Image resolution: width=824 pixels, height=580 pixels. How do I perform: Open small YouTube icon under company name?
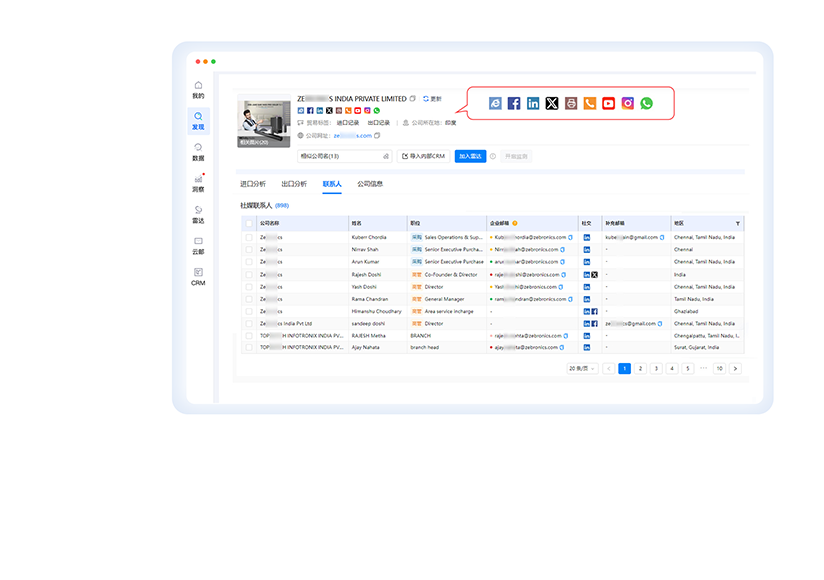point(357,110)
